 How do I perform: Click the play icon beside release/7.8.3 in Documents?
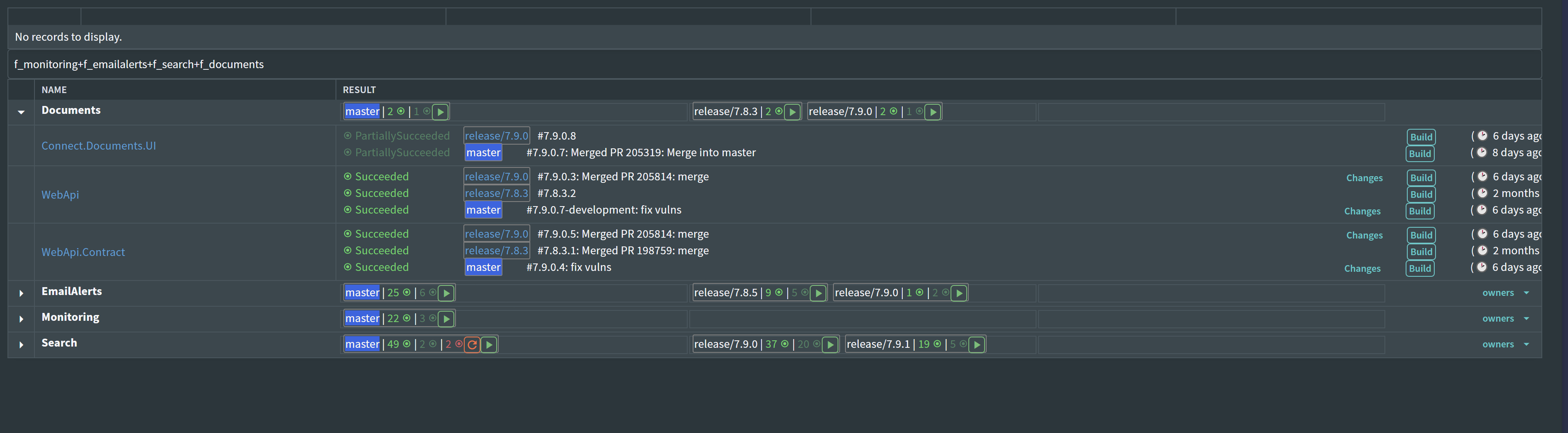792,112
